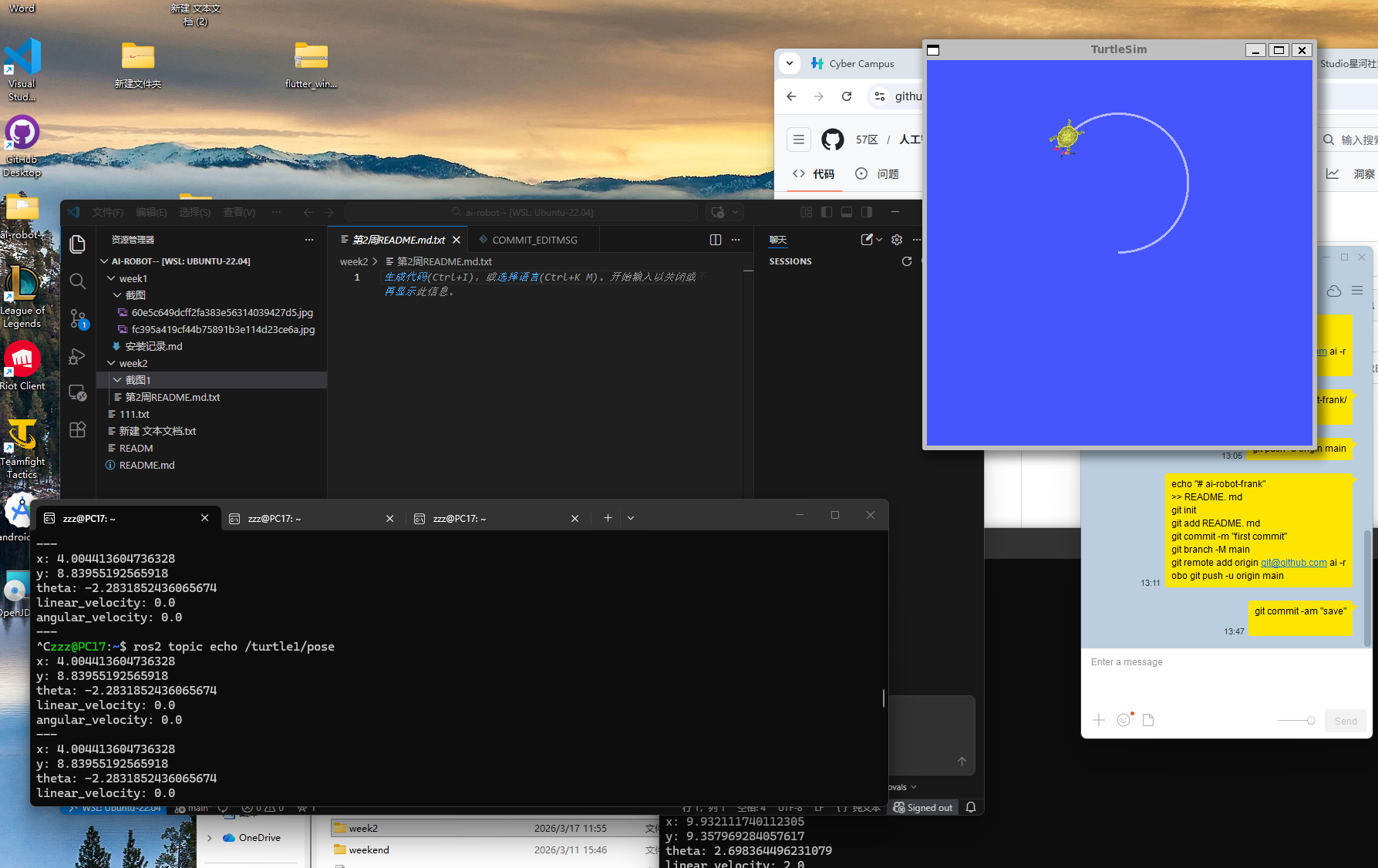Toggle VS Code secondary sidebar layout button
Viewport: 1378px width, 868px height.
tap(867, 212)
